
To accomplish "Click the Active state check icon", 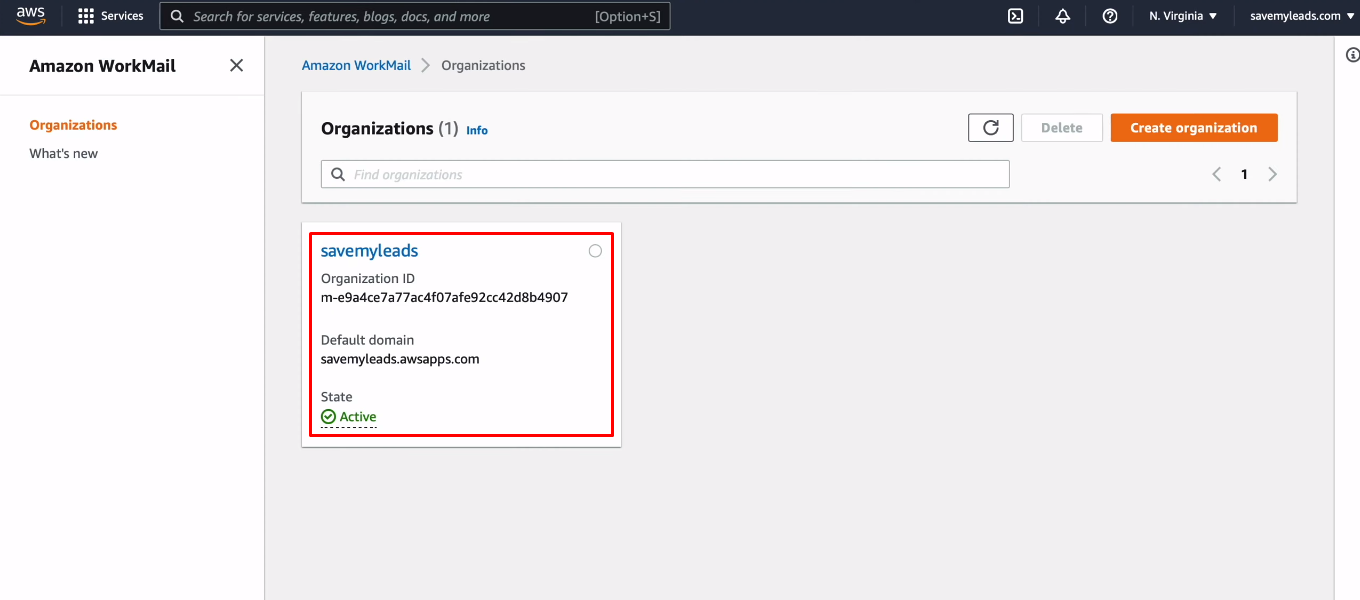I will pos(328,417).
